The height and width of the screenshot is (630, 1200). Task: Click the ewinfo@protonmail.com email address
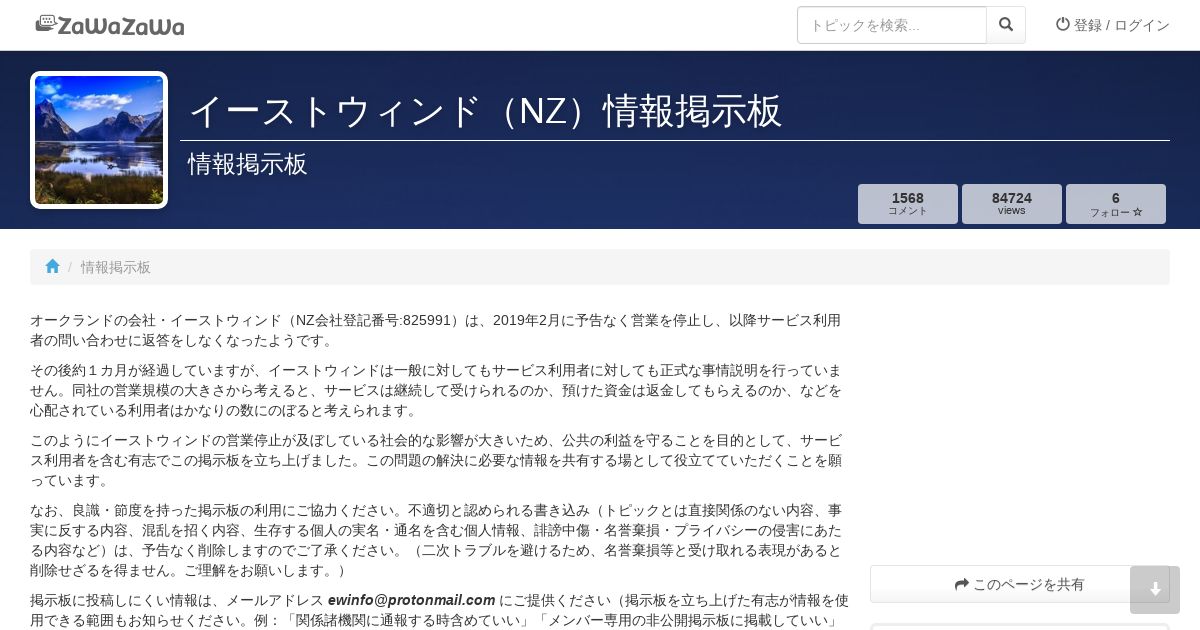[412, 600]
